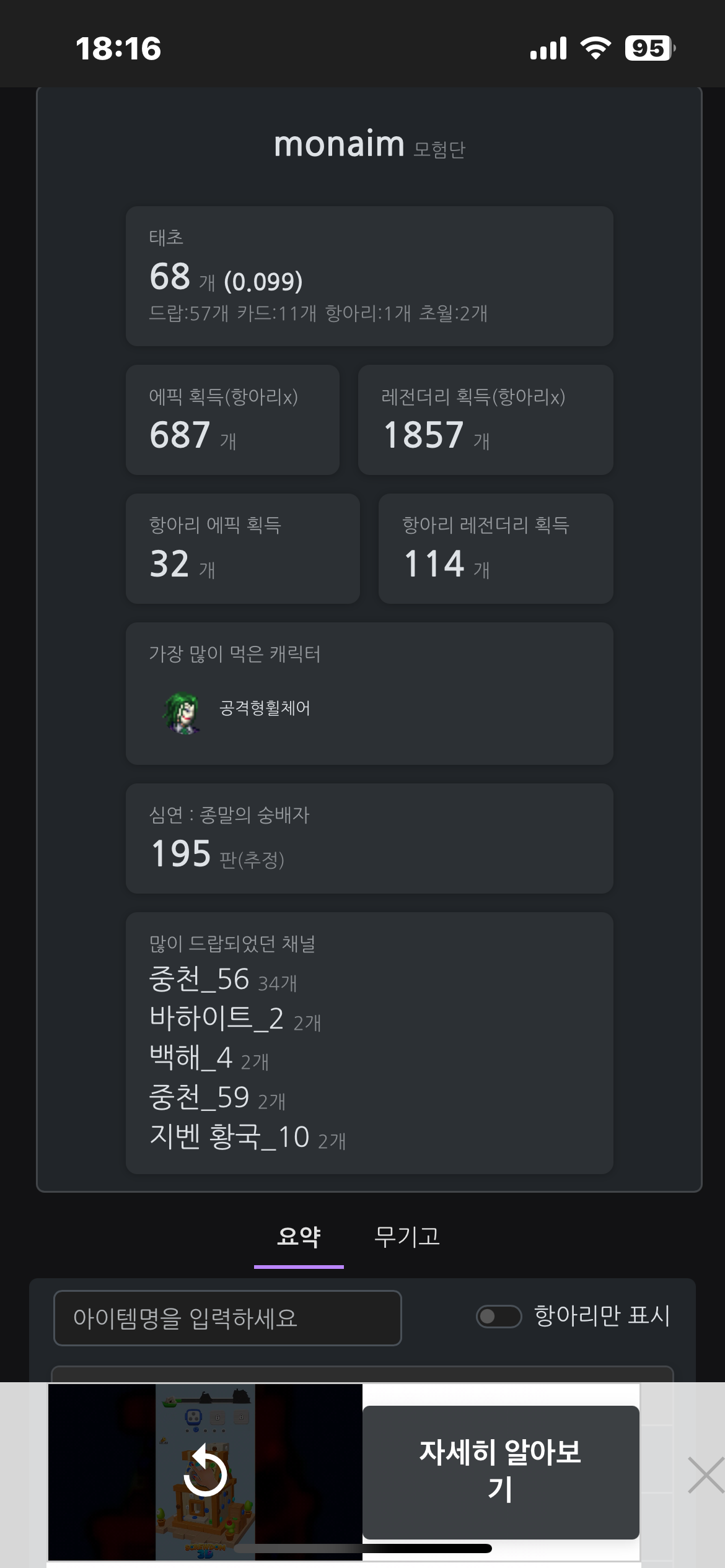This screenshot has width=725, height=1568.
Task: Tap the clock showing 18:16
Action: point(118,48)
